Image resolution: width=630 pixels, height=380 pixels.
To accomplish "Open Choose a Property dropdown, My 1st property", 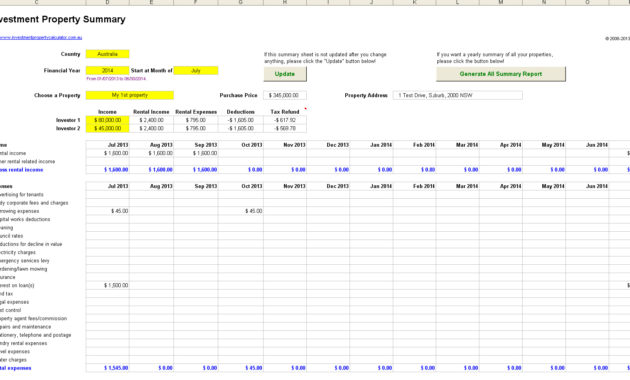I will click(x=129, y=95).
